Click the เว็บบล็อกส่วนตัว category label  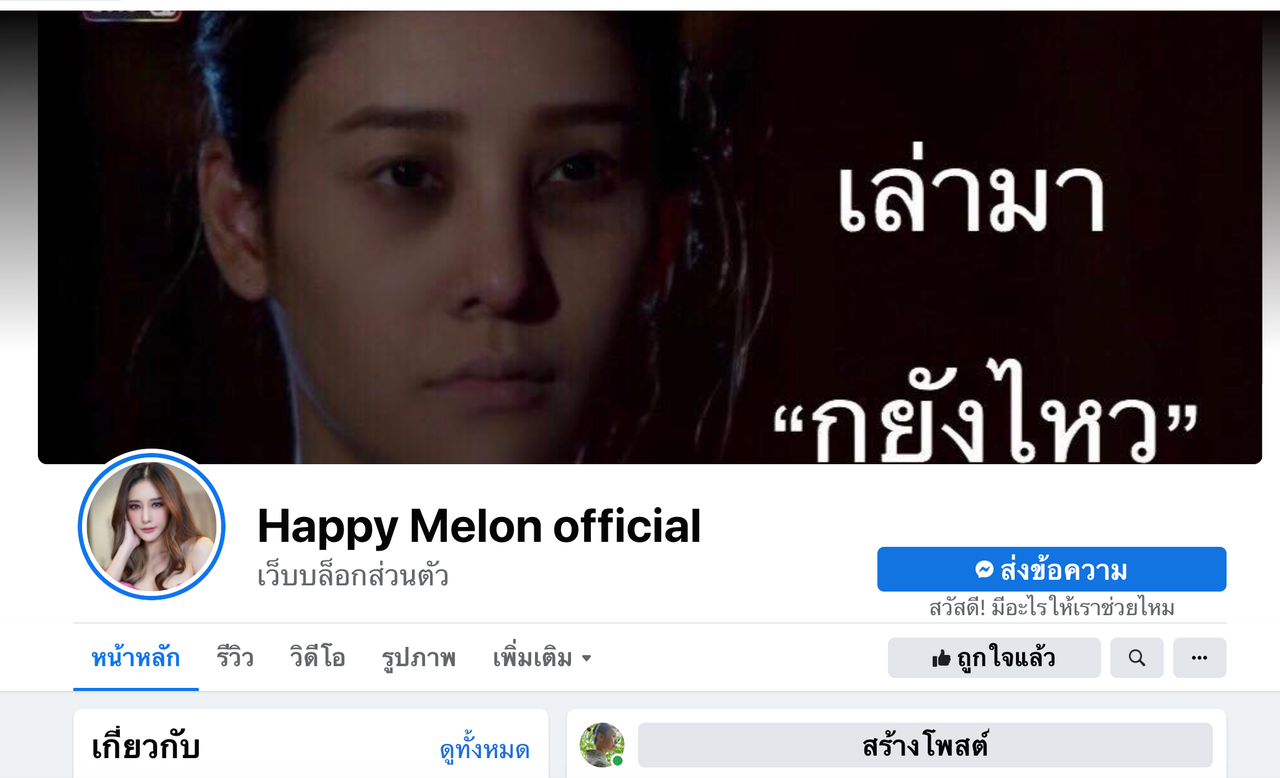pos(353,576)
